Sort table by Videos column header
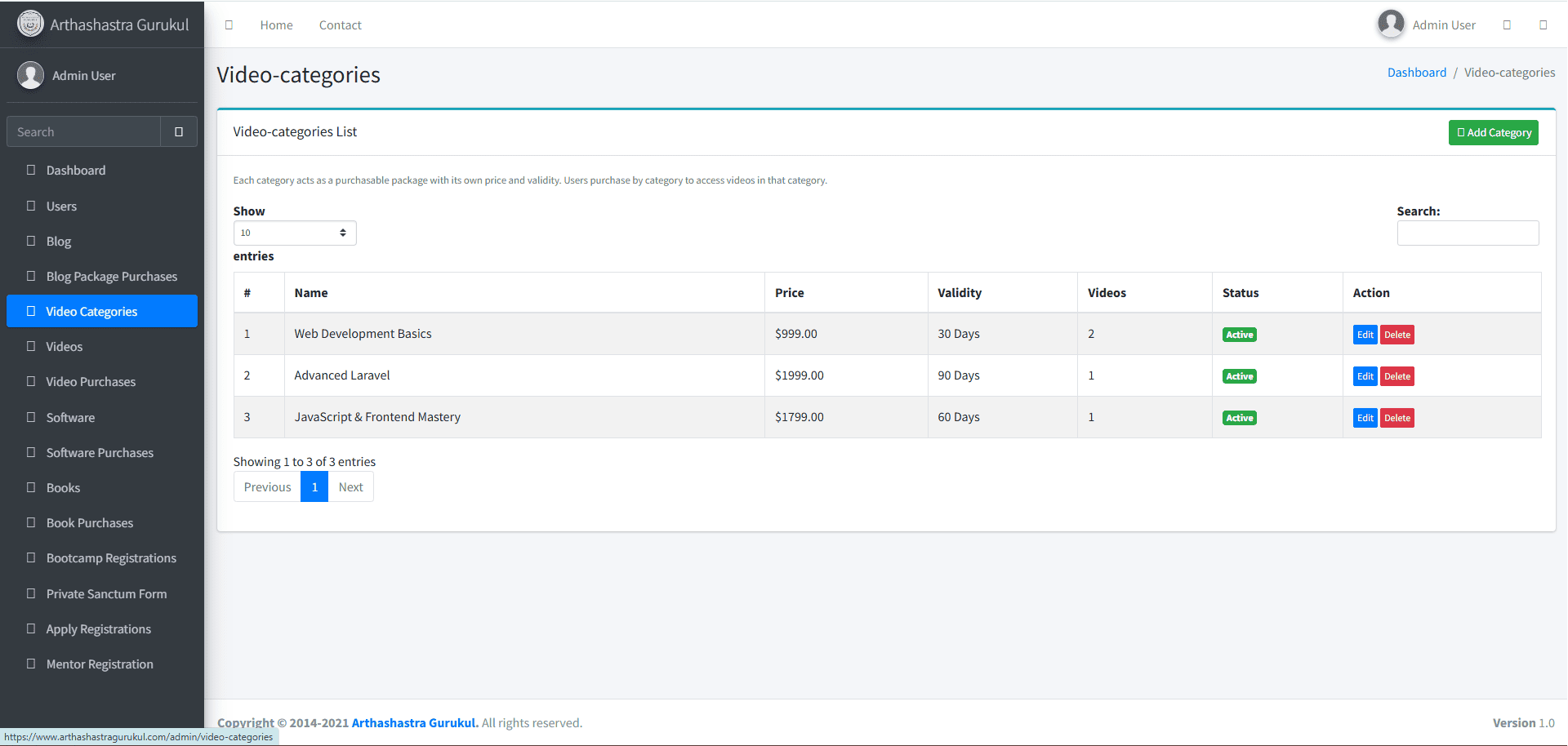Viewport: 1568px width, 746px height. (1145, 292)
